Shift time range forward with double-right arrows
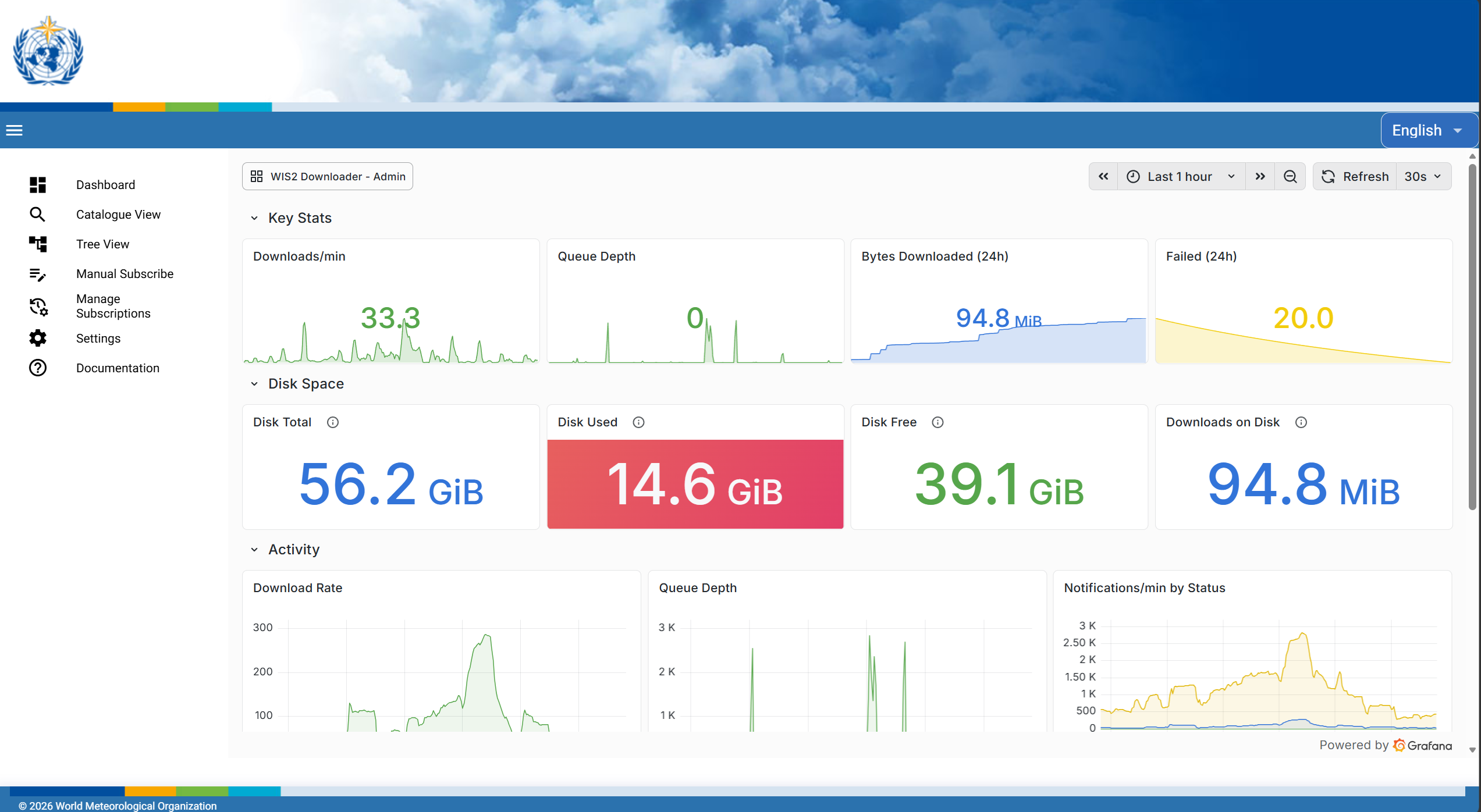1481x812 pixels. coord(1260,177)
